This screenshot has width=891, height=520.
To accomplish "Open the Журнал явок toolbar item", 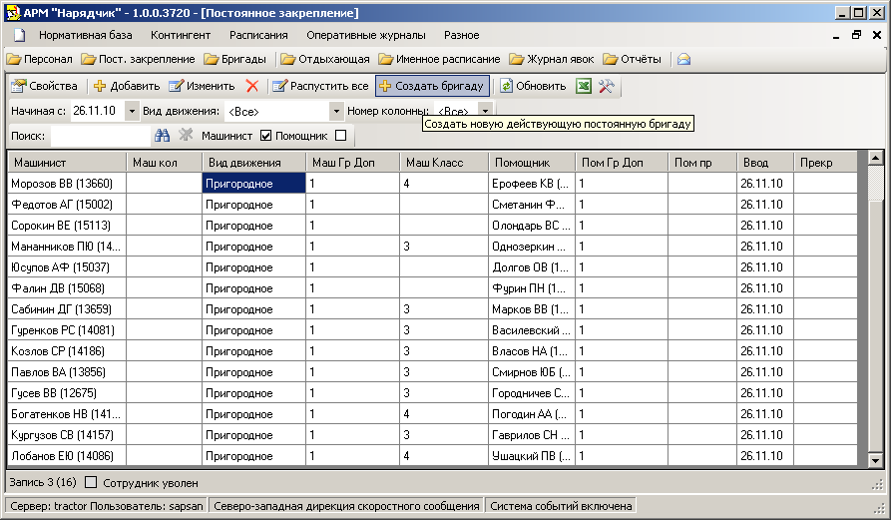I will 552,59.
